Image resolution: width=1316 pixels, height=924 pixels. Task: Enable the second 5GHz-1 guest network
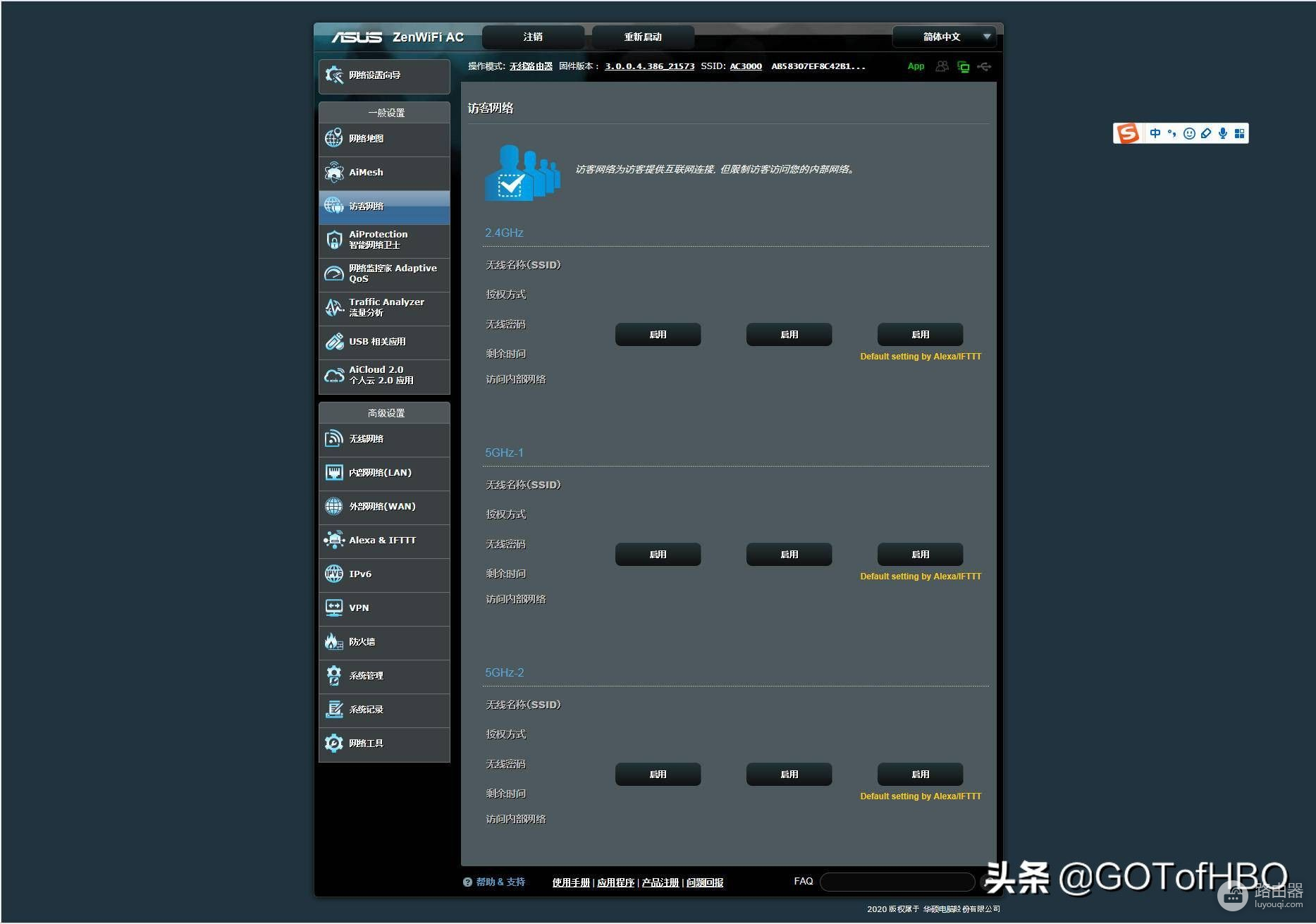click(789, 555)
